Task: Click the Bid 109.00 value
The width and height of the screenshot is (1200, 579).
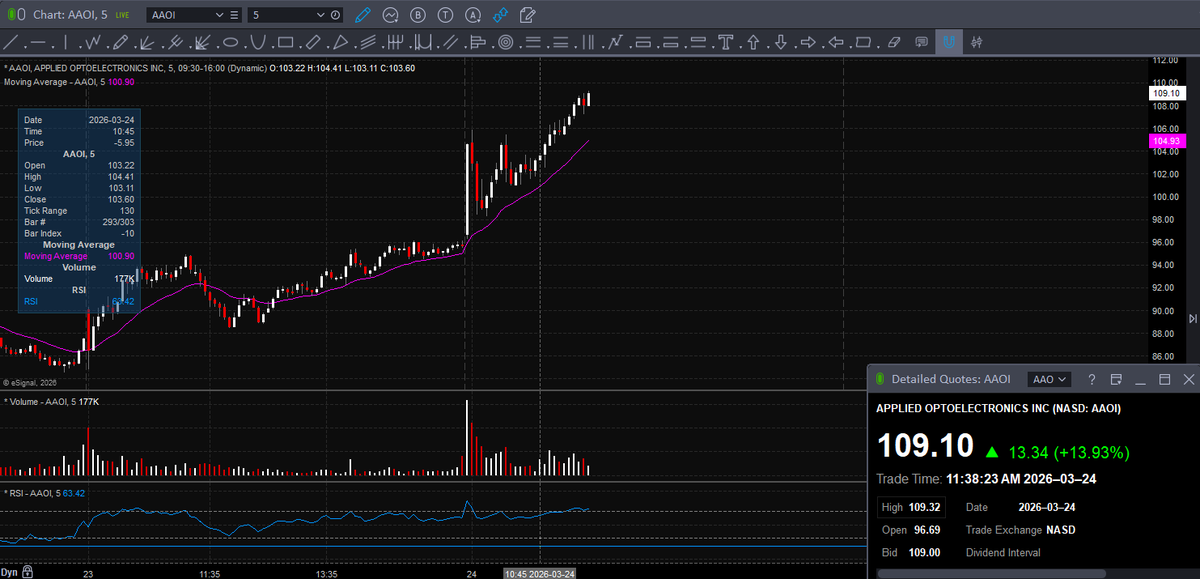Action: pos(925,553)
